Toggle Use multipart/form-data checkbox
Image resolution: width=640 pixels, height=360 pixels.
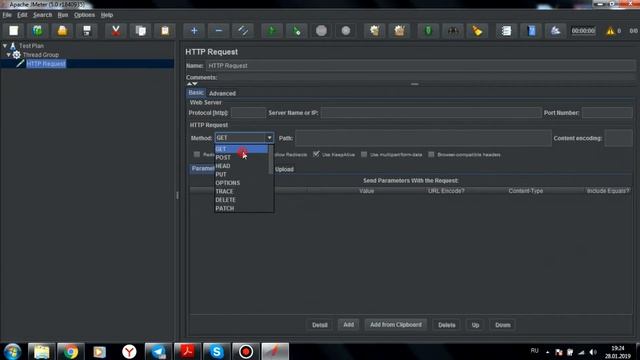[364, 154]
